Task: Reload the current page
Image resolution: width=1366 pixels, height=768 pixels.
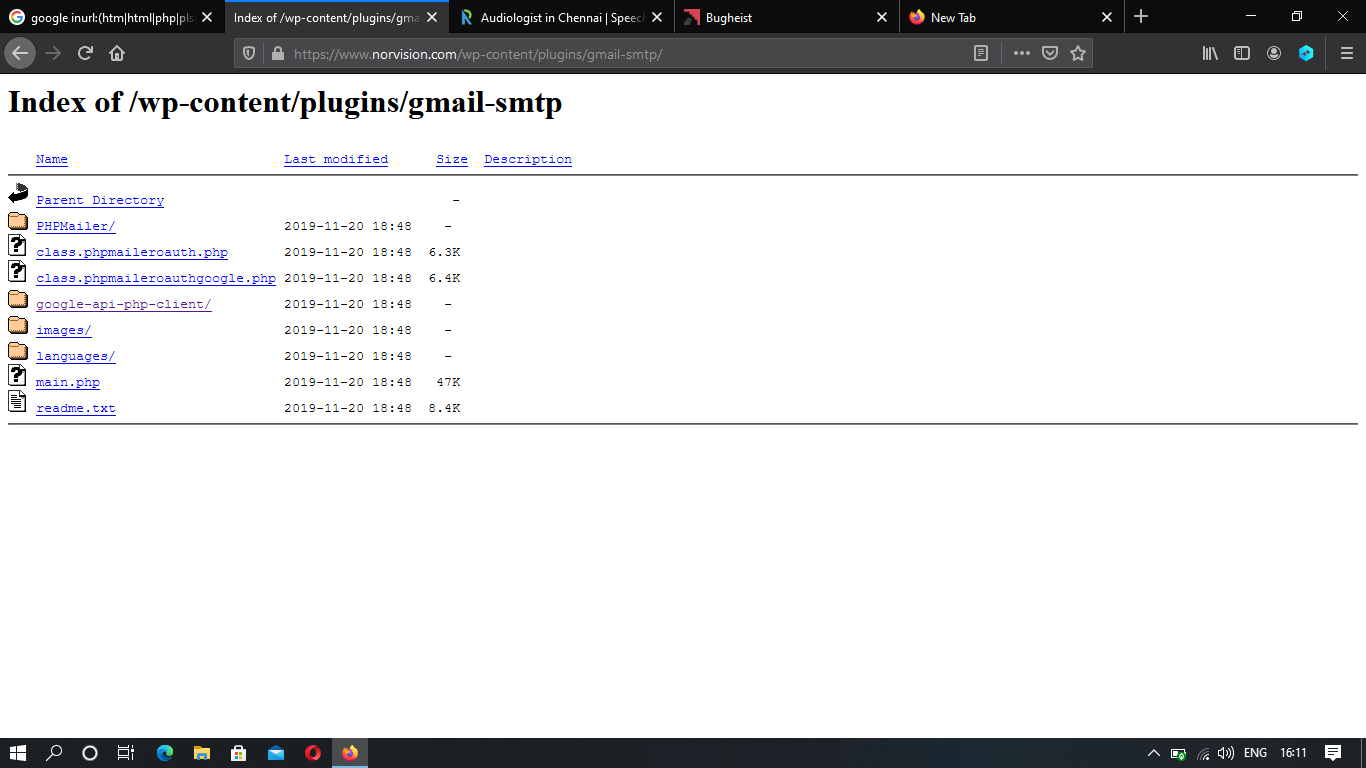Action: click(86, 53)
